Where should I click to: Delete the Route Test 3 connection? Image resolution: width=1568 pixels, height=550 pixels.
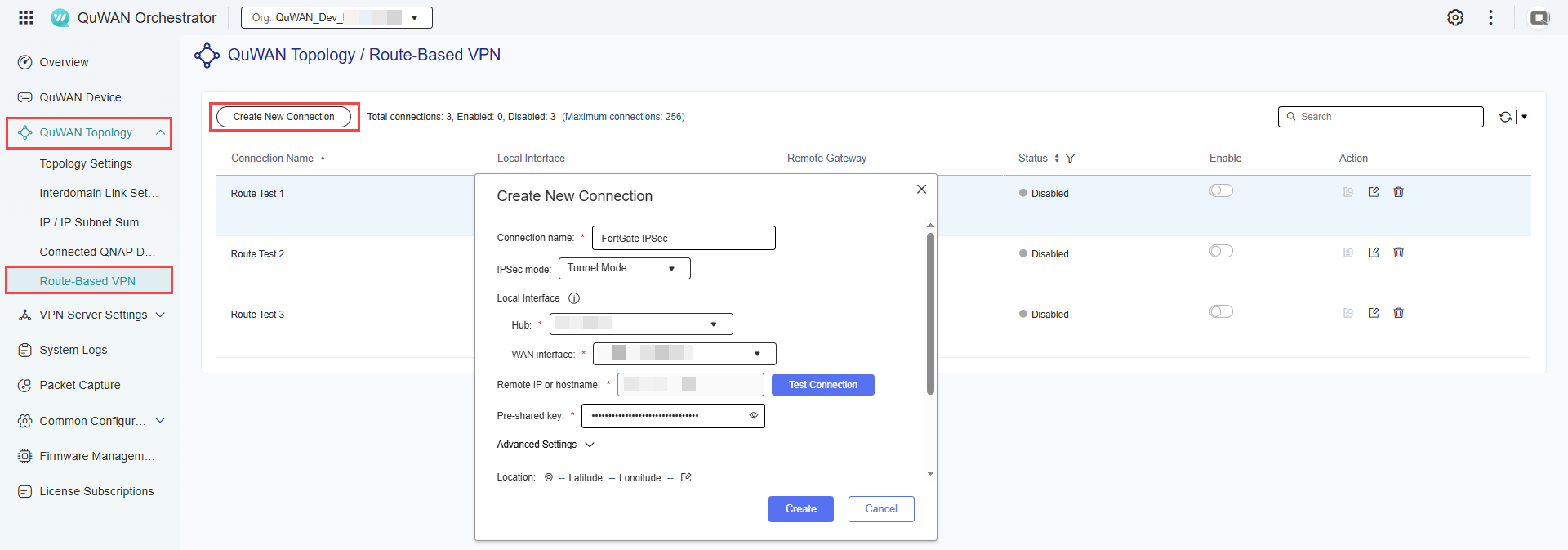tap(1399, 313)
